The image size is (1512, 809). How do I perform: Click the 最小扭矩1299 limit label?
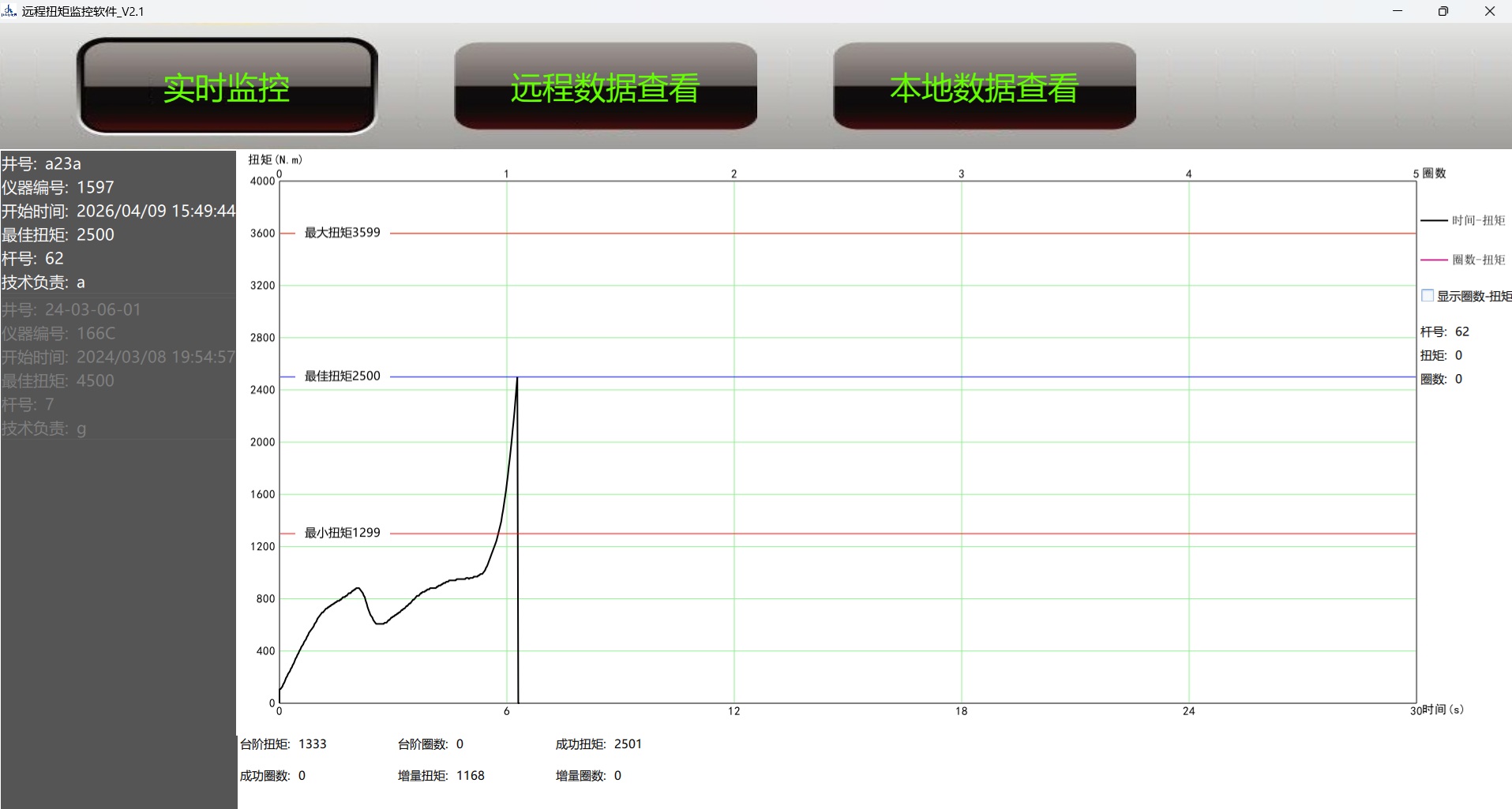(x=342, y=533)
